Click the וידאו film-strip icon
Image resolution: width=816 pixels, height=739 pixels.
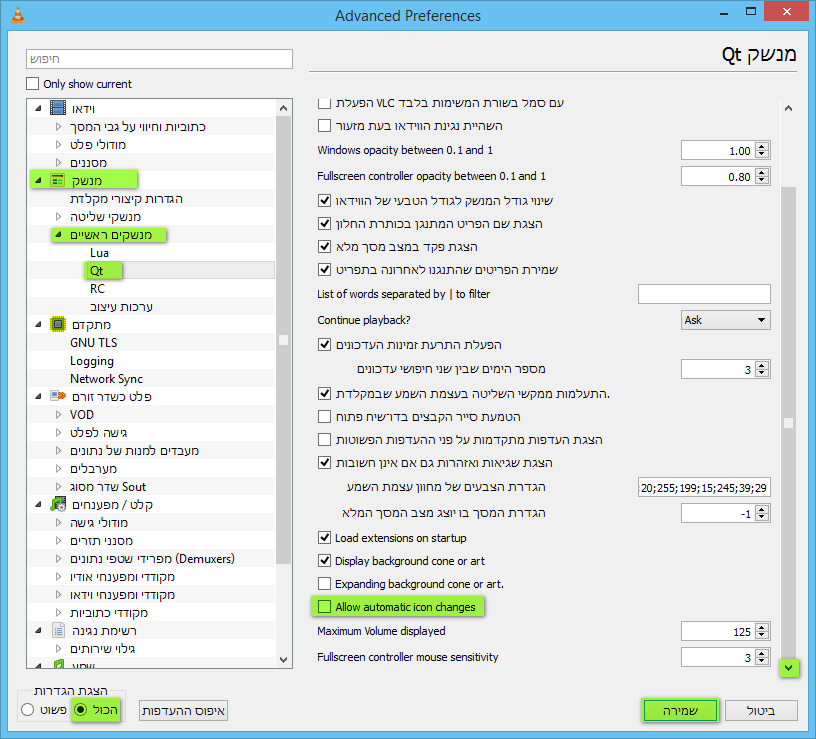58,108
